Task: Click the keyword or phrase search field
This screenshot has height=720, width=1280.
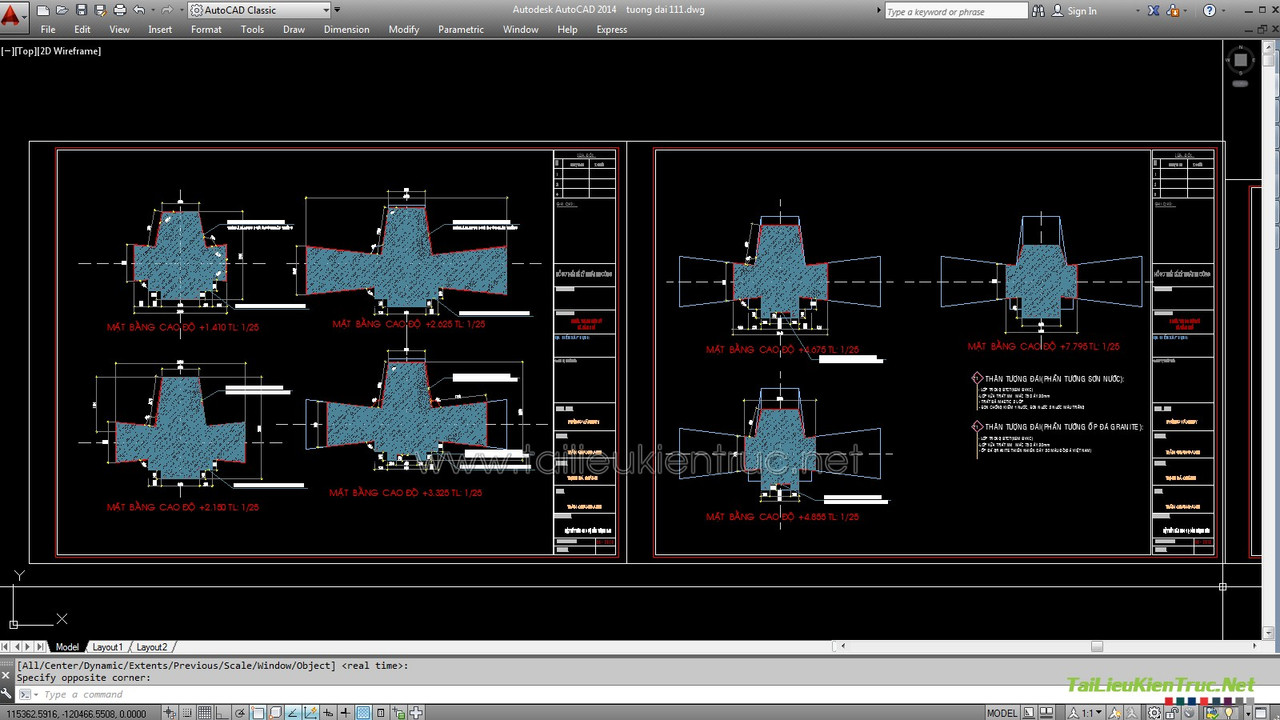Action: coord(956,11)
